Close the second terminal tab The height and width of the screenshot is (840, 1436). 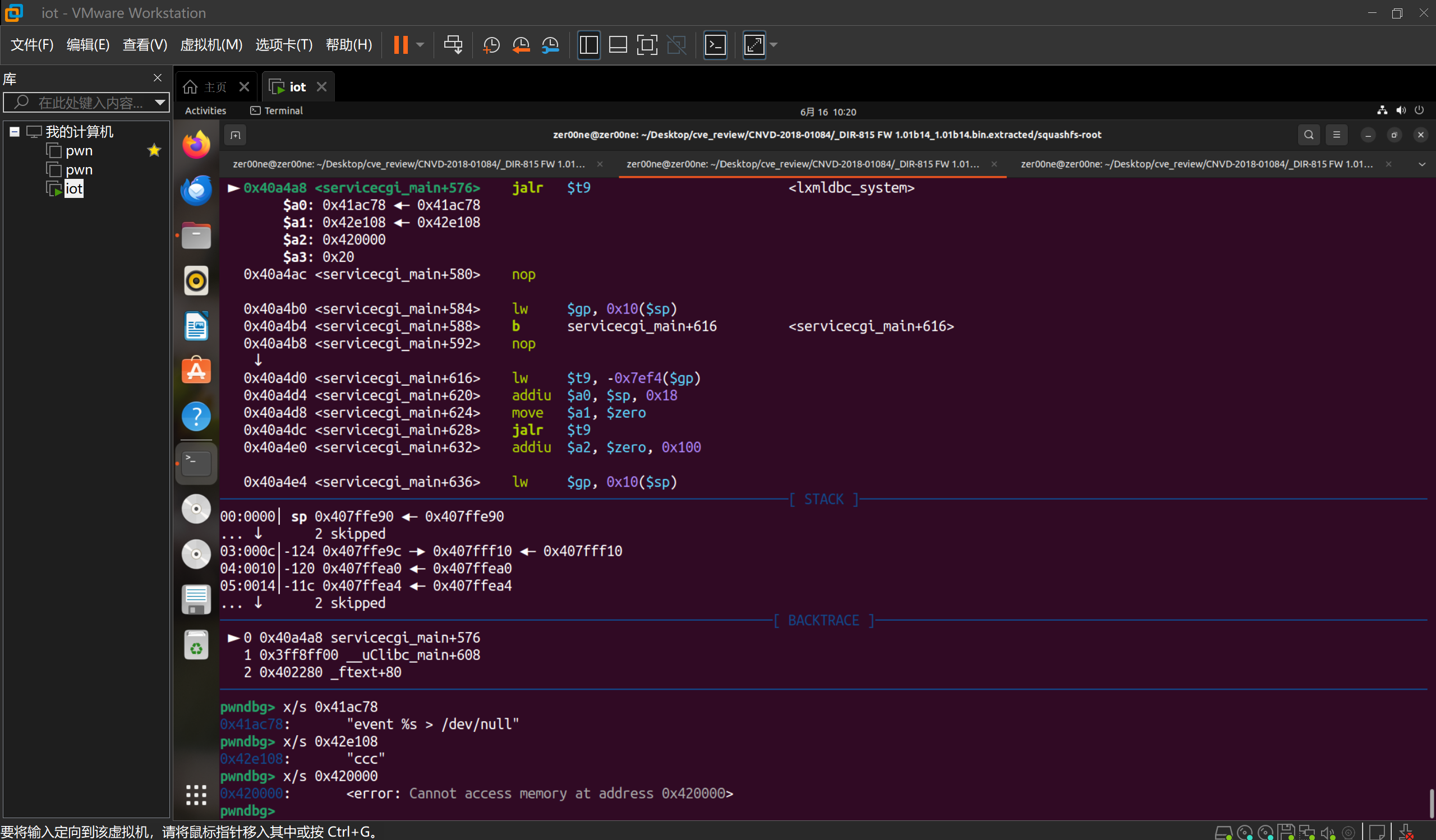[x=995, y=164]
